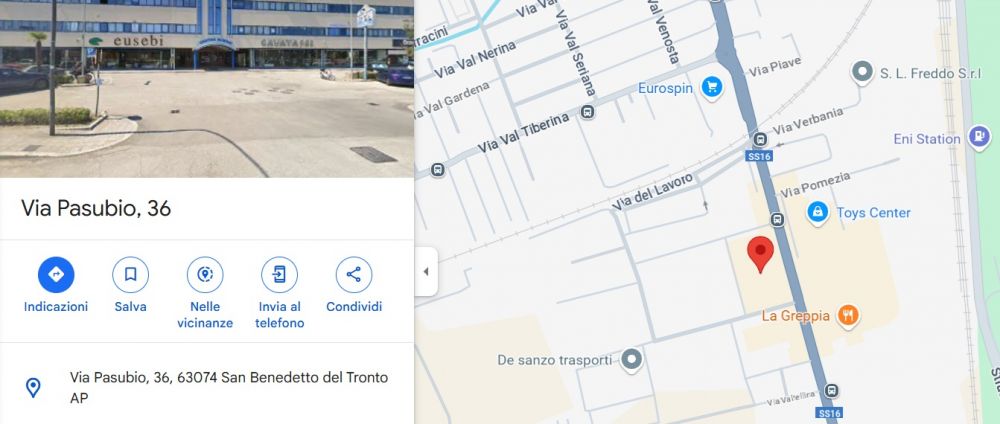
Task: Open the Eurospin shopping cart marker
Action: pos(712,87)
